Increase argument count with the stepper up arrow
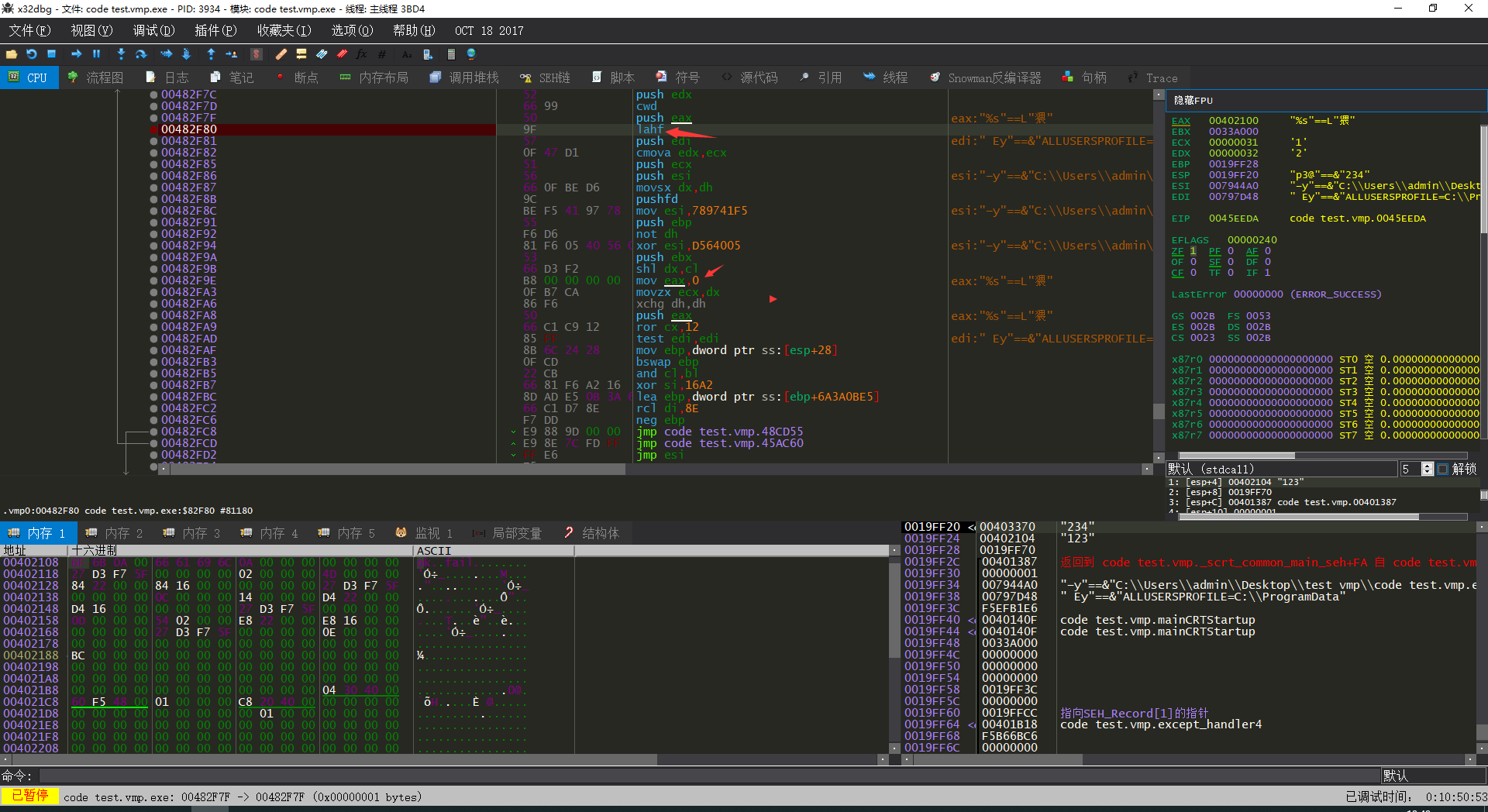This screenshot has height=812, width=1488. point(1428,466)
